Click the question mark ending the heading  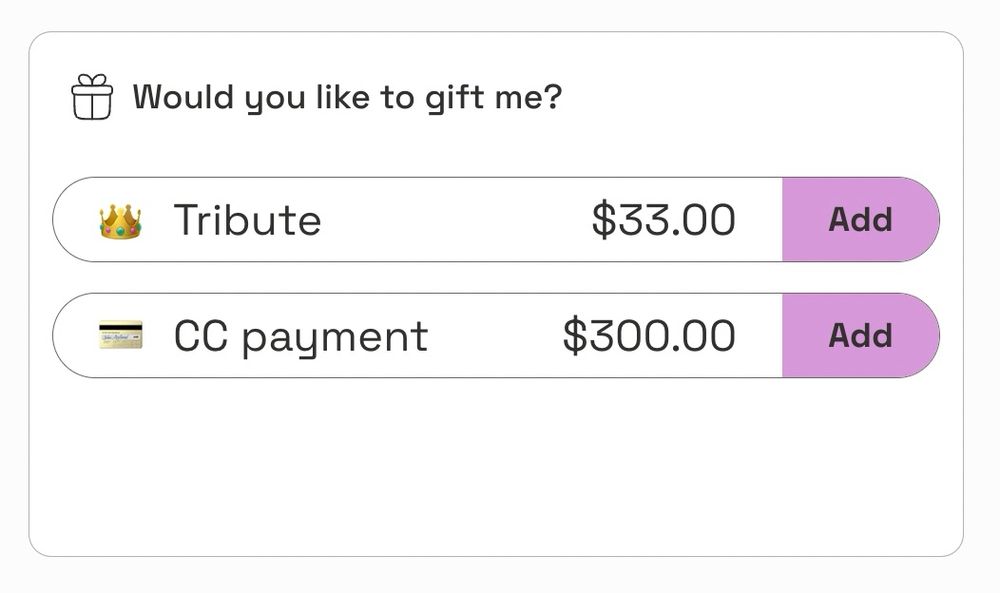click(x=553, y=97)
